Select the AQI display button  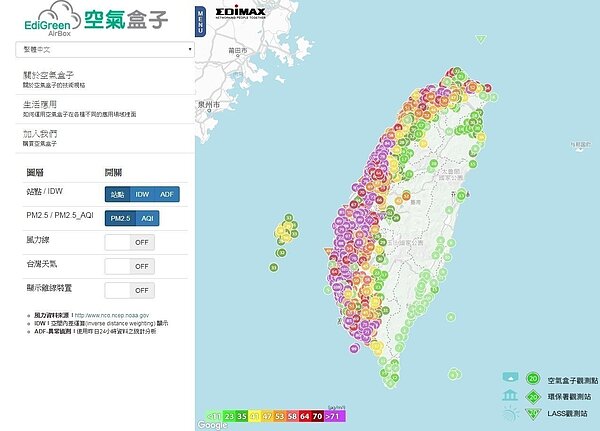click(x=148, y=218)
